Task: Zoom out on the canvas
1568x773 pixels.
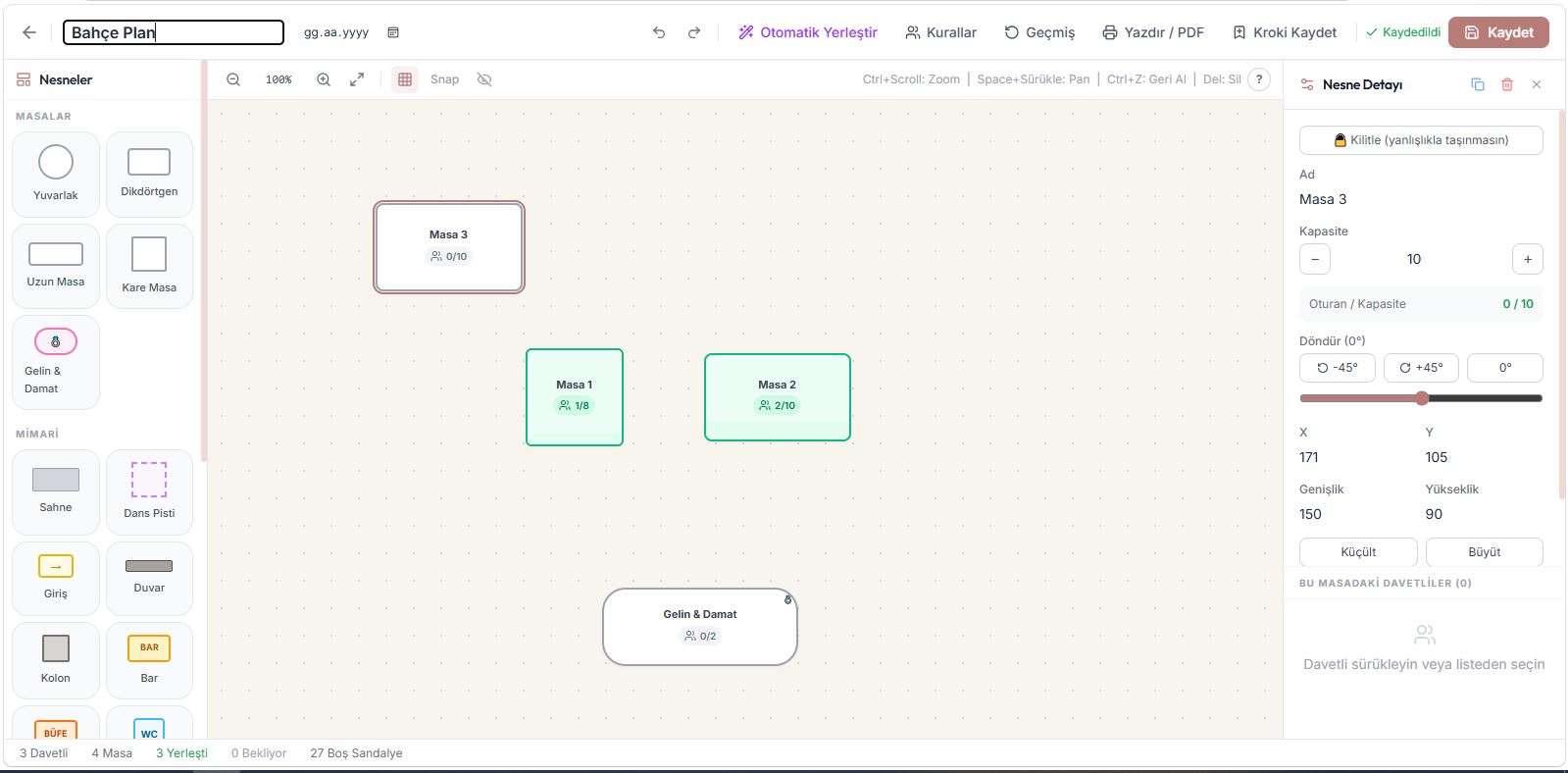Action: tap(233, 79)
